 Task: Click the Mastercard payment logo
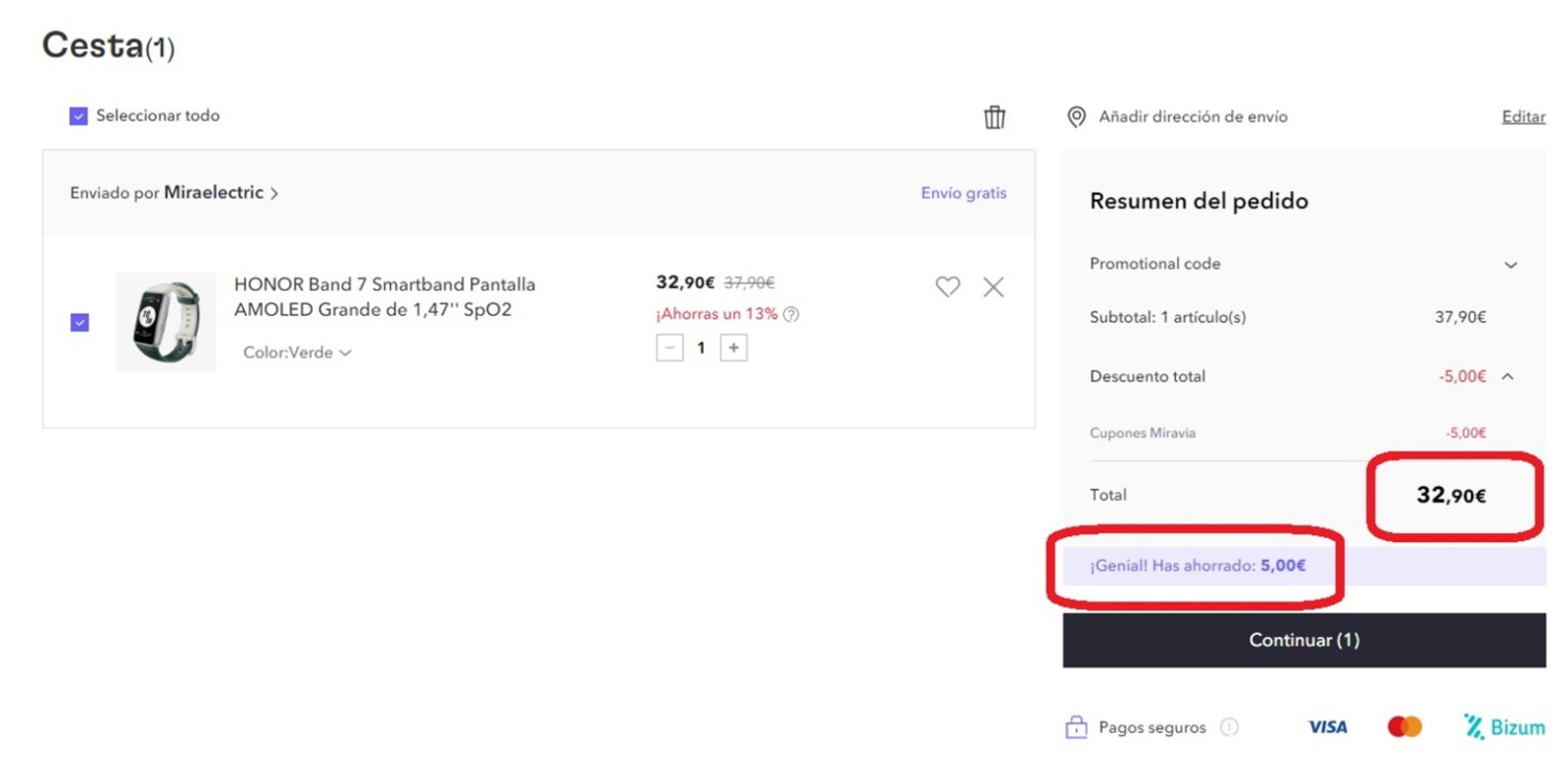1404,726
